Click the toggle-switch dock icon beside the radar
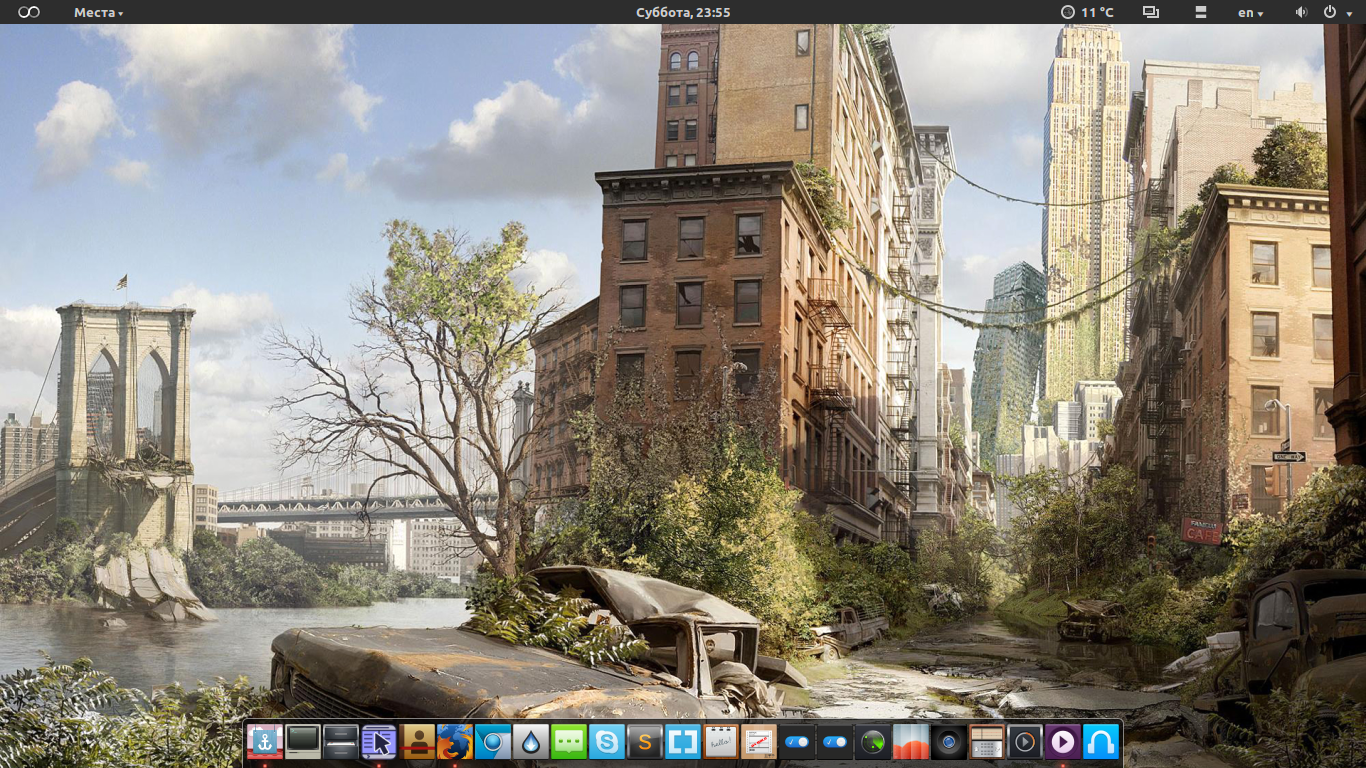 click(835, 742)
